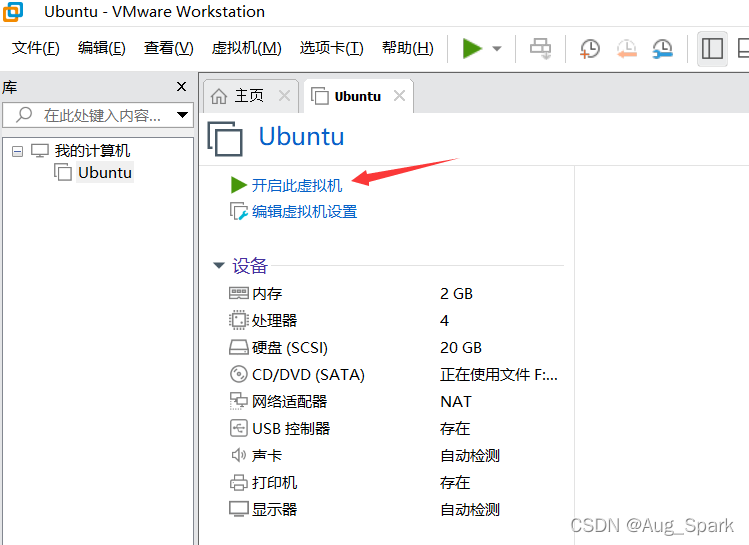The image size is (749, 545).
Task: Select the CD/DVD (SATA) row label
Action: (308, 374)
